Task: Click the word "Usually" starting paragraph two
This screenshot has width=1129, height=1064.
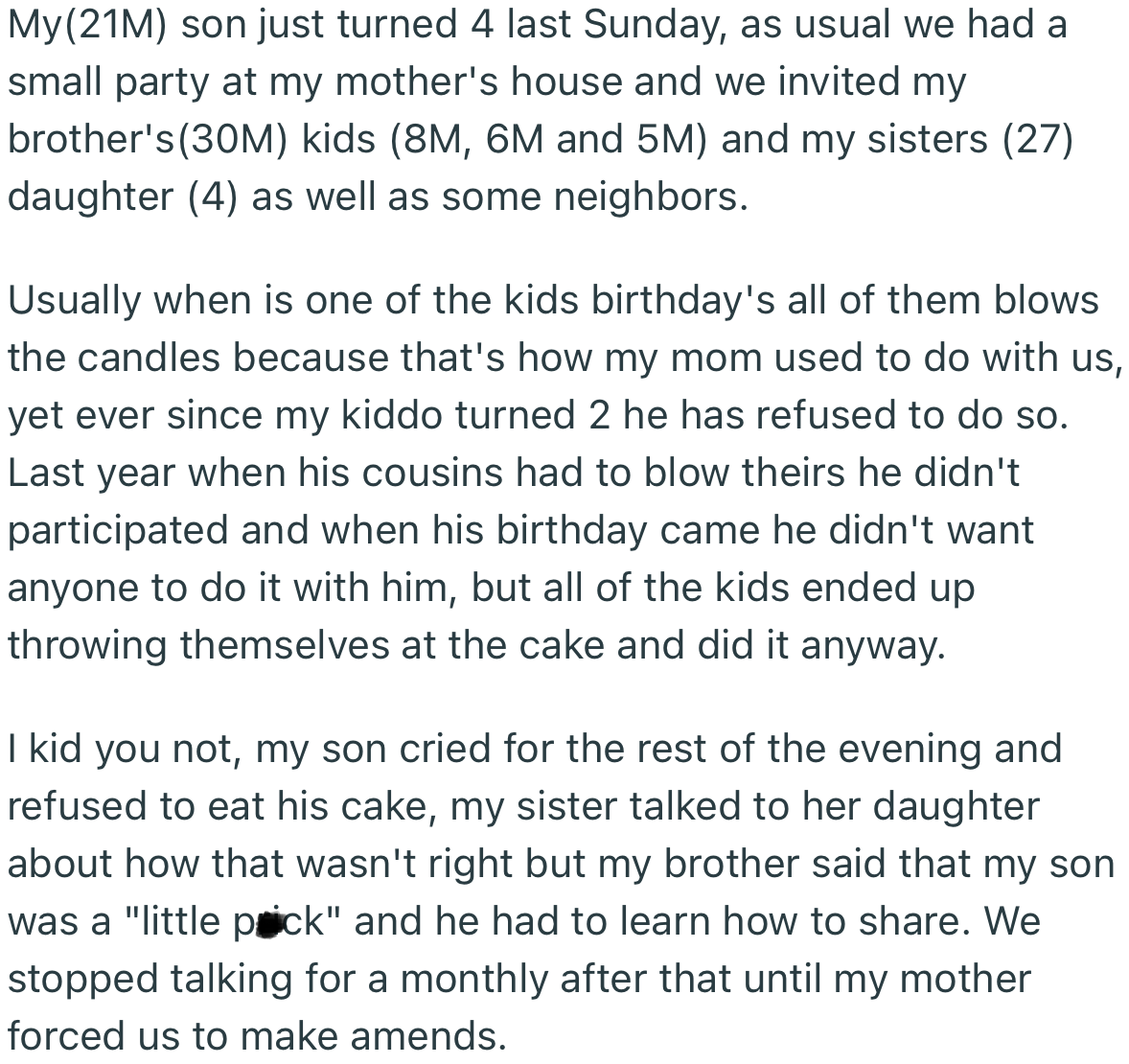Action: 74,301
